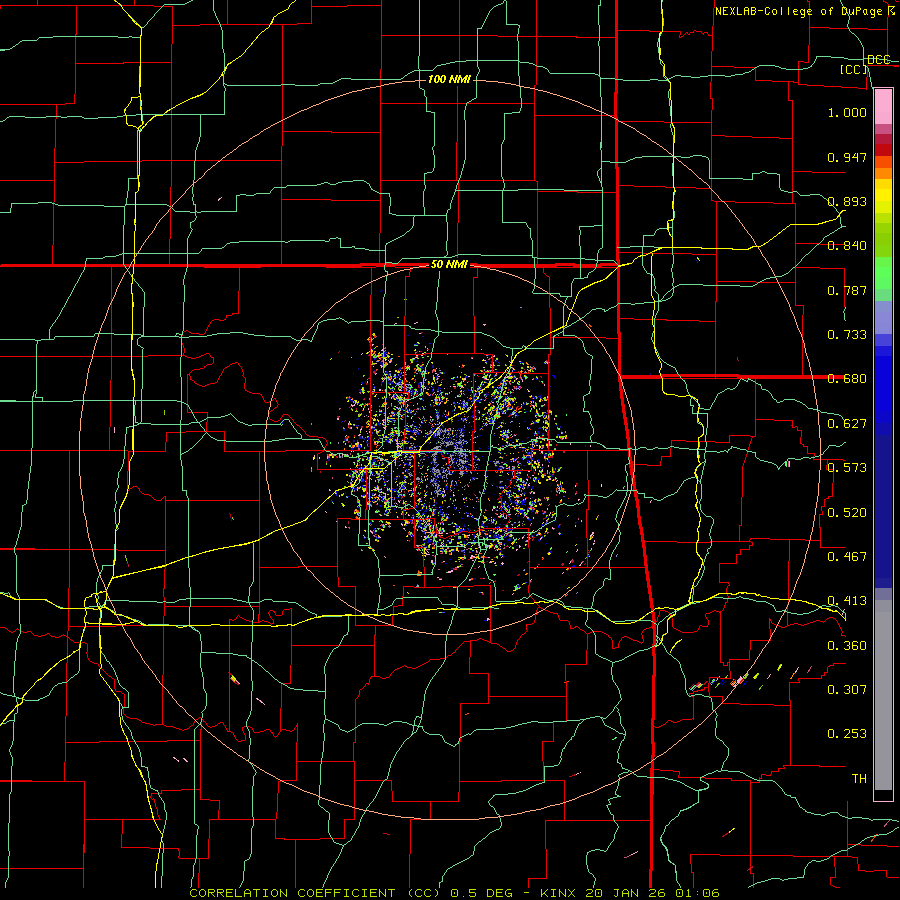
Task: Click the TH threshold label on the legend
Action: click(x=859, y=779)
